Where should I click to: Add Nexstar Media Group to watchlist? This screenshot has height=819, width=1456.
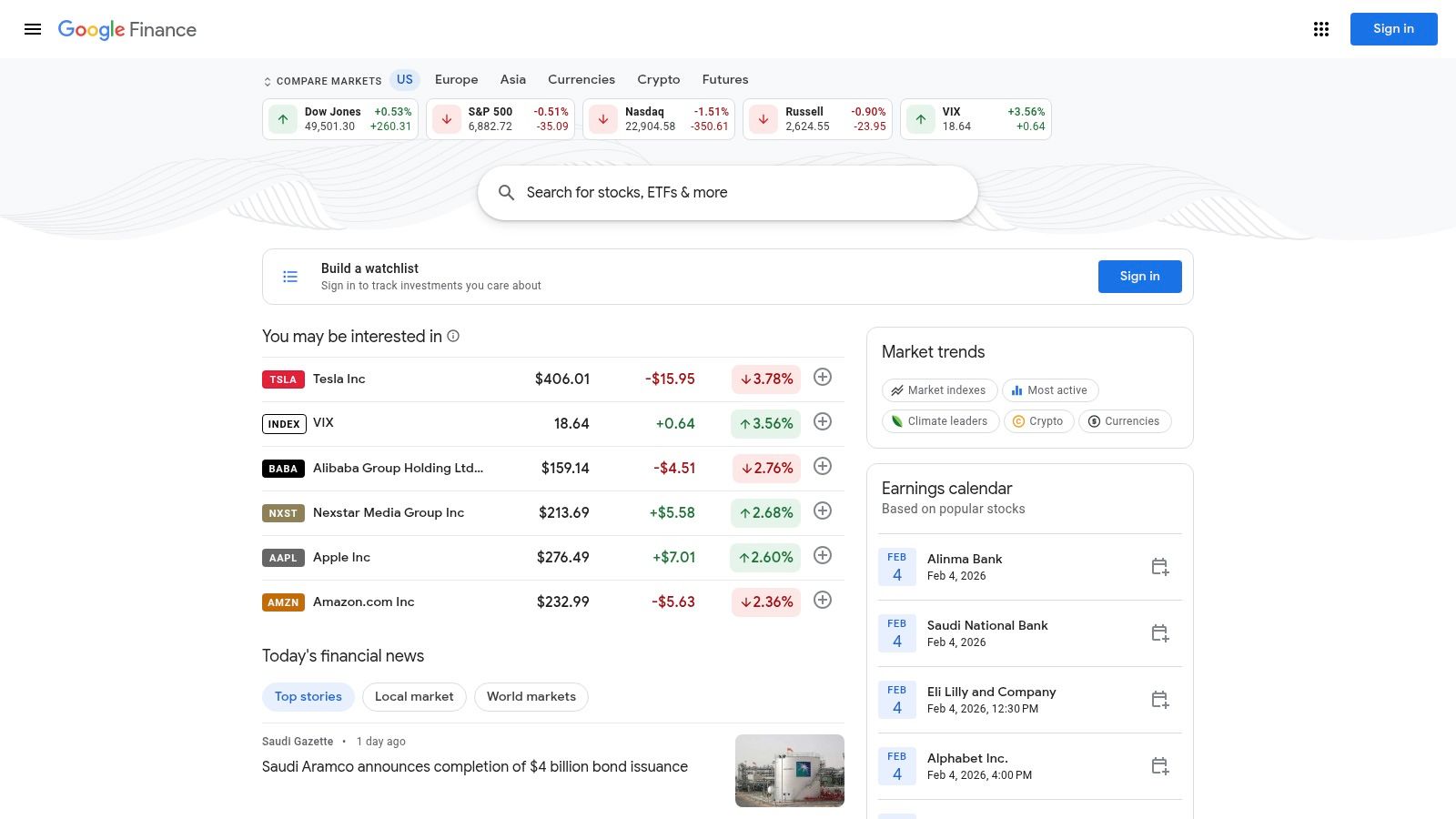[823, 511]
